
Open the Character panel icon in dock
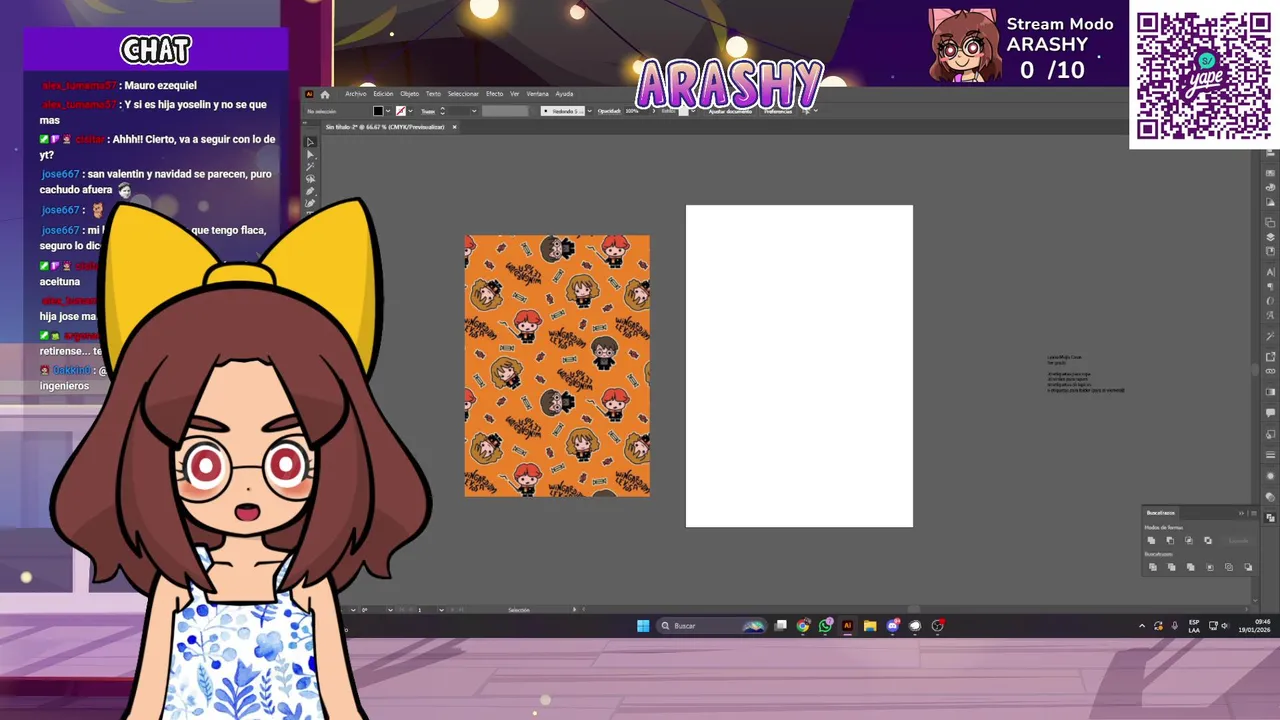pyautogui.click(x=1270, y=272)
